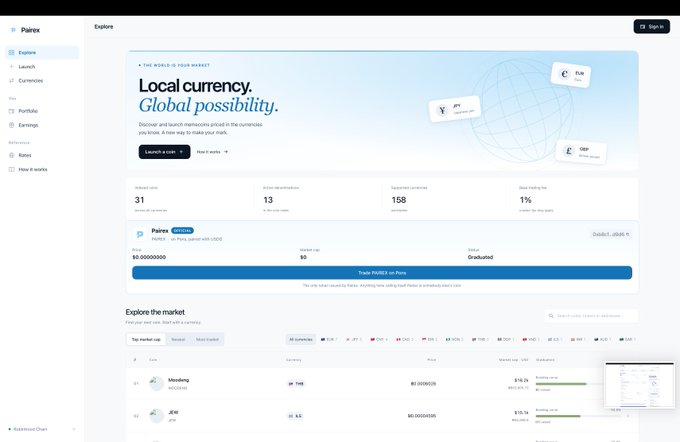Image resolution: width=680 pixels, height=442 pixels.
Task: Click the GBP British pound currency card
Action: pos(581,152)
